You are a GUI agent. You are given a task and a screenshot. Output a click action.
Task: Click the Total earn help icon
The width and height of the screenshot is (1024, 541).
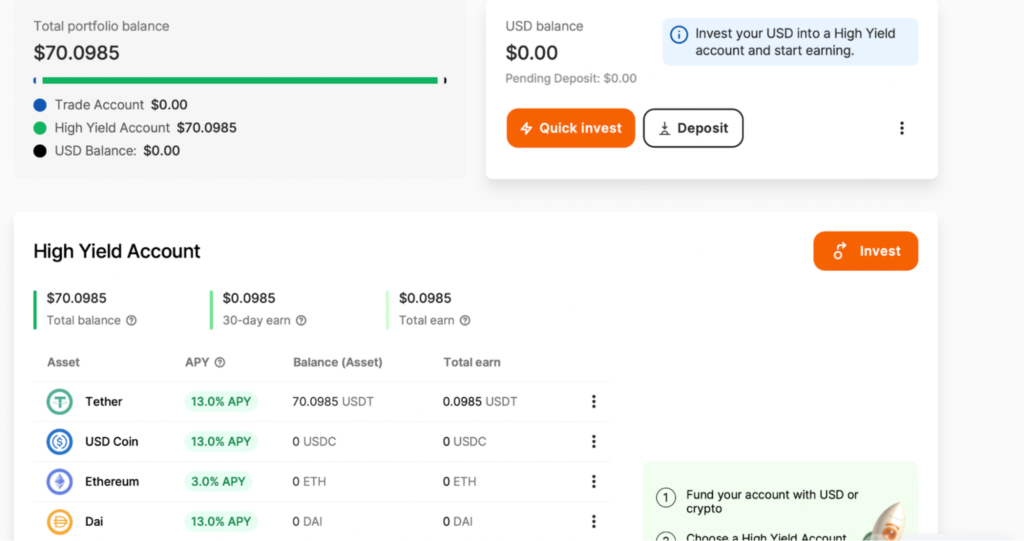pyautogui.click(x=465, y=320)
